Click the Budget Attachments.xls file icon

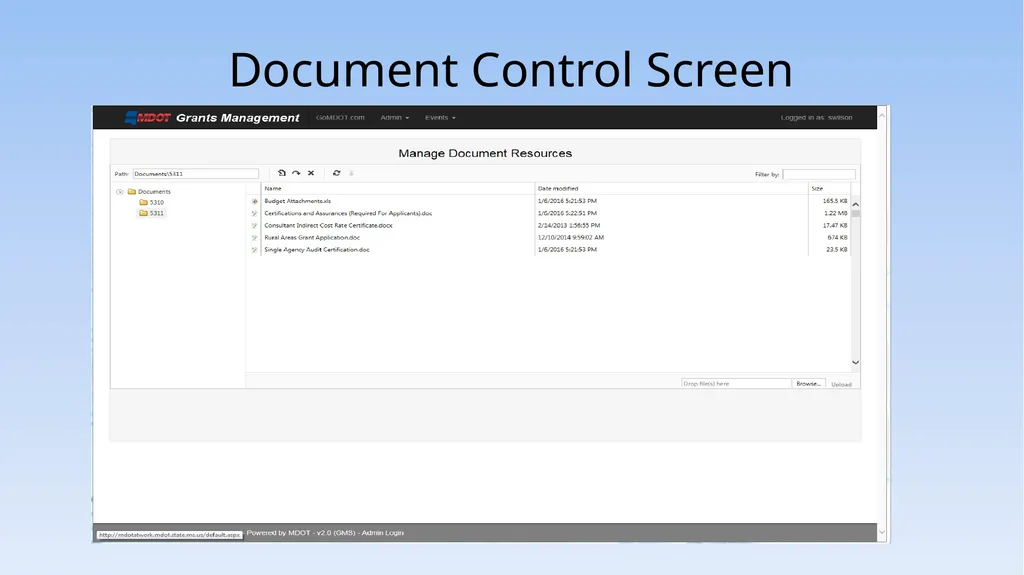[x=255, y=201]
